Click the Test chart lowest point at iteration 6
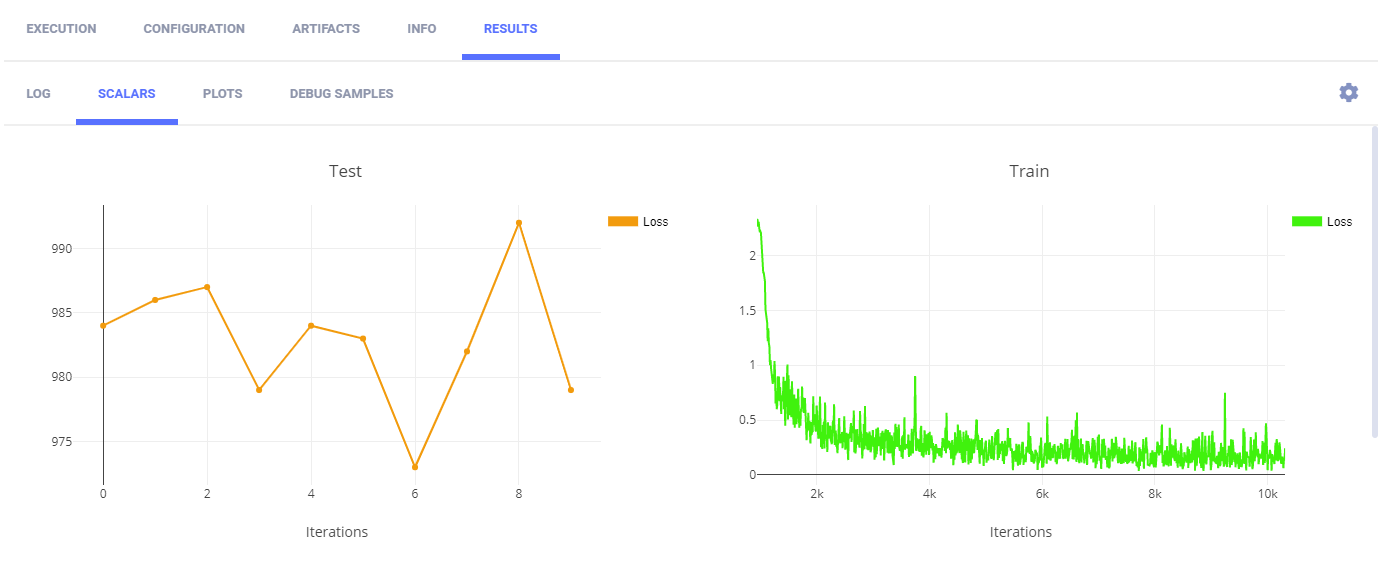This screenshot has height=581, width=1378. pyautogui.click(x=415, y=467)
